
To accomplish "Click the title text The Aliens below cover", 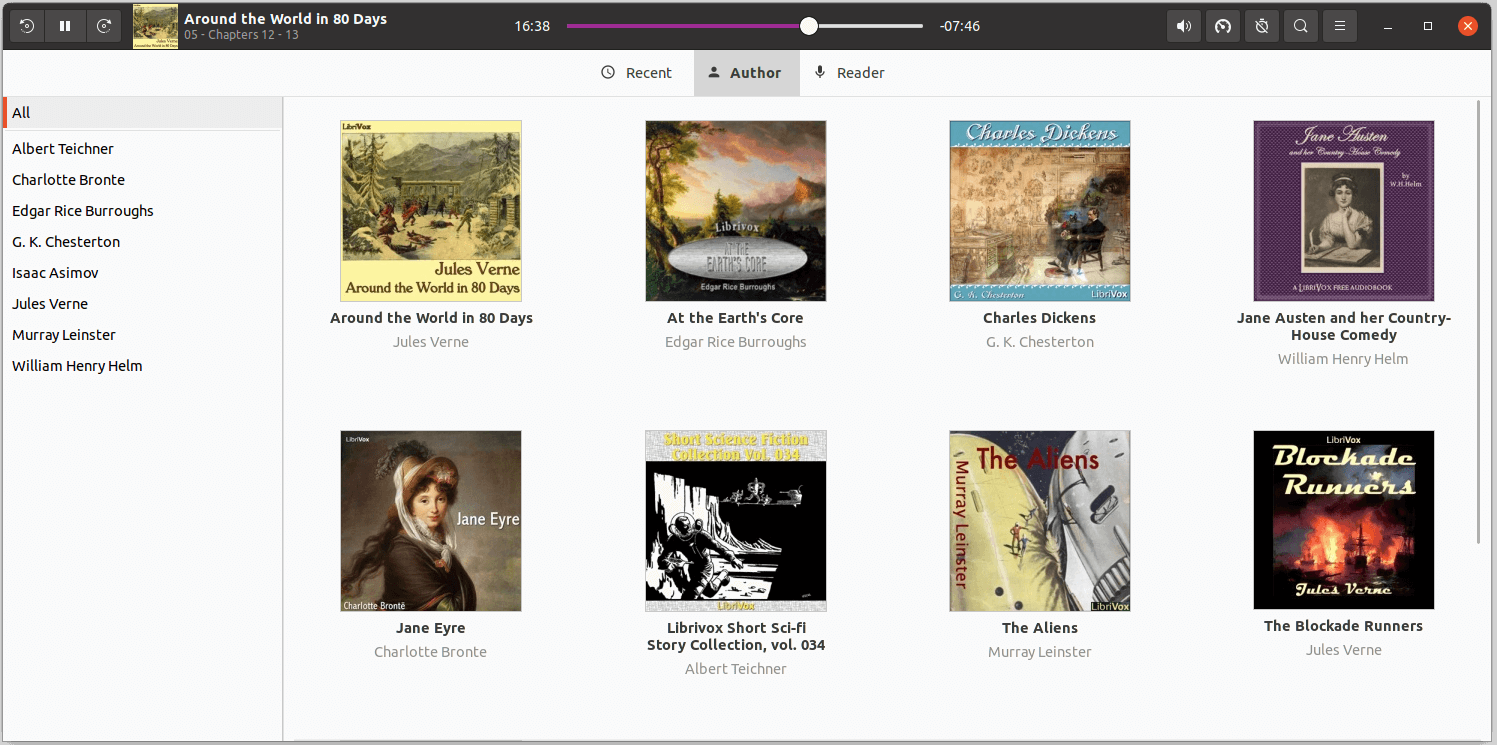I will (x=1040, y=628).
